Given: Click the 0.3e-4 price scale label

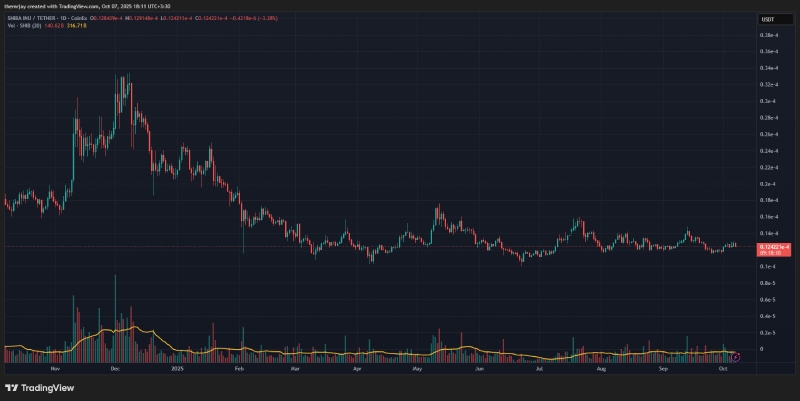Looking at the screenshot, I should tap(769, 101).
